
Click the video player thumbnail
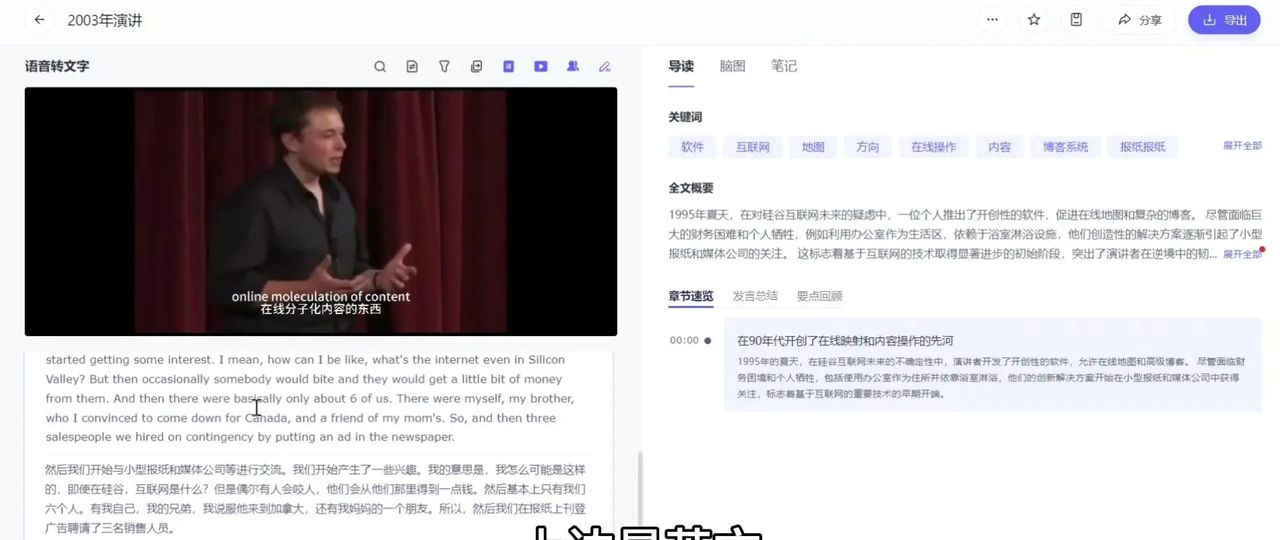point(321,211)
